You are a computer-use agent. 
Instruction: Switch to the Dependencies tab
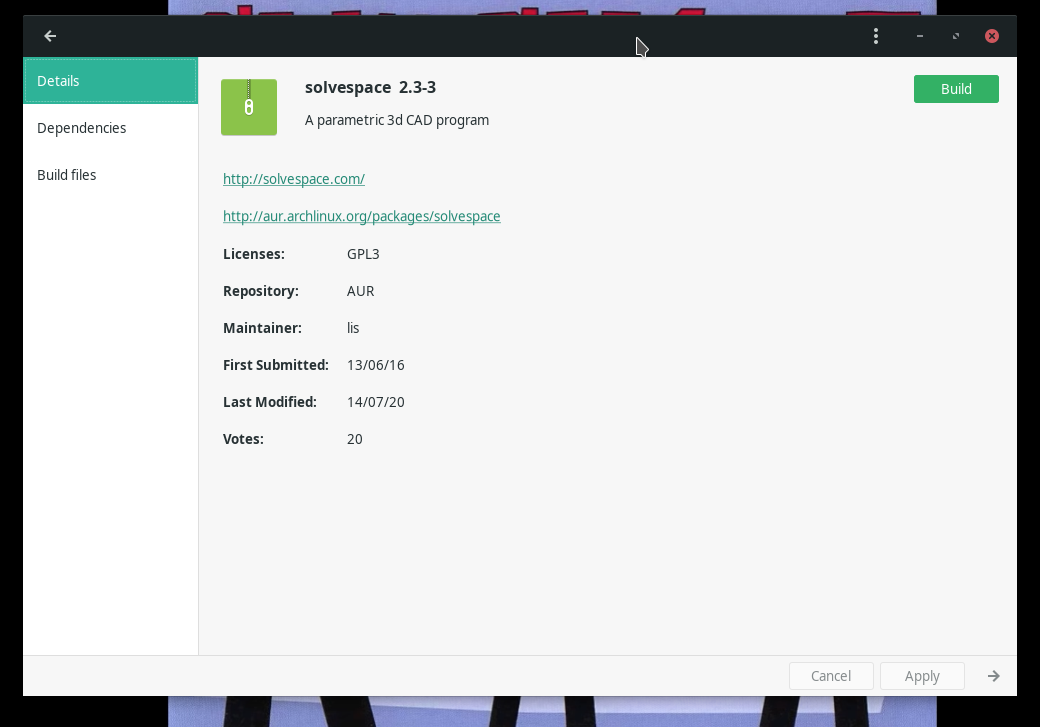coord(111,128)
